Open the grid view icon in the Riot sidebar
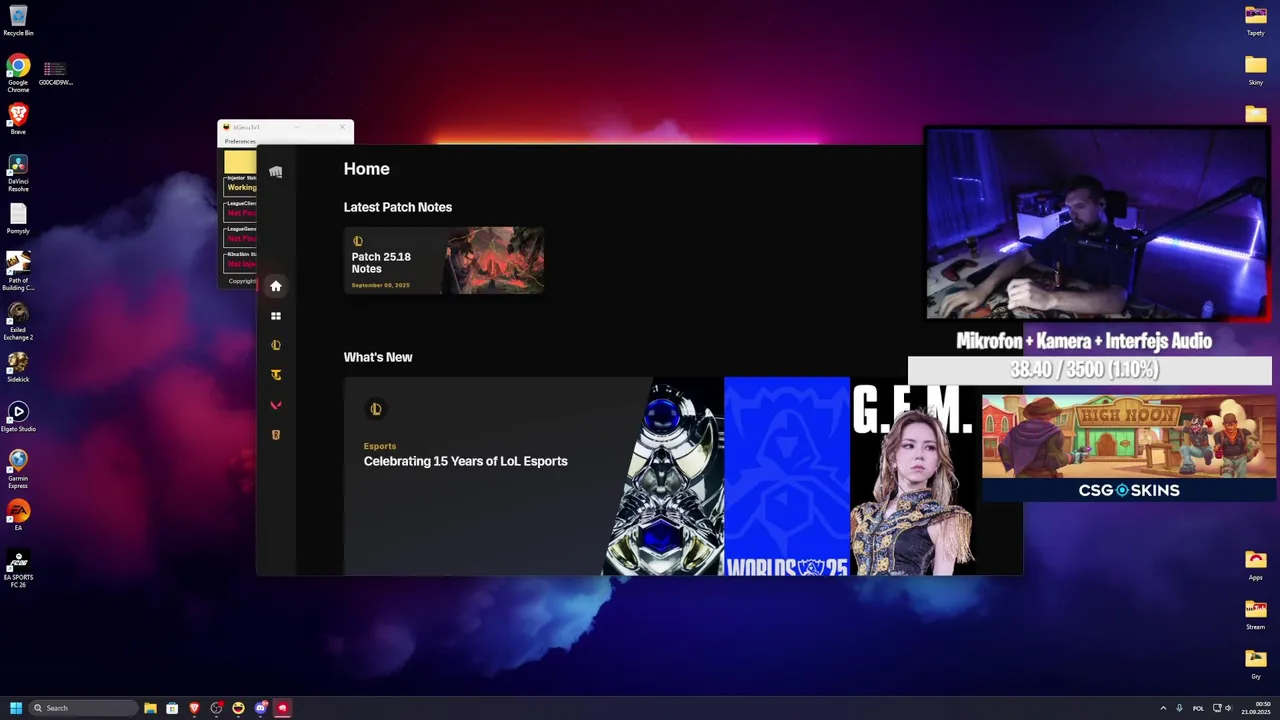The width and height of the screenshot is (1280, 720). pyautogui.click(x=276, y=316)
